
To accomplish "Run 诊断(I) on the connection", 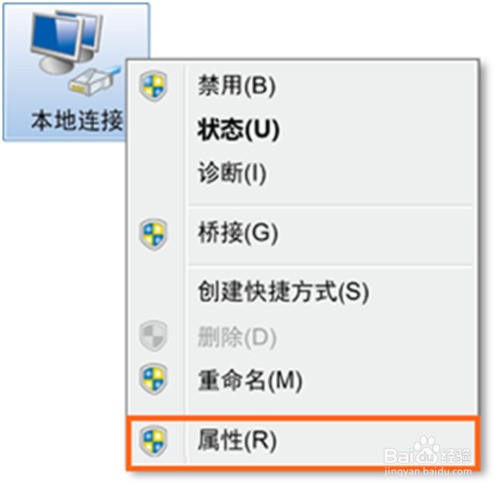I will click(302, 173).
